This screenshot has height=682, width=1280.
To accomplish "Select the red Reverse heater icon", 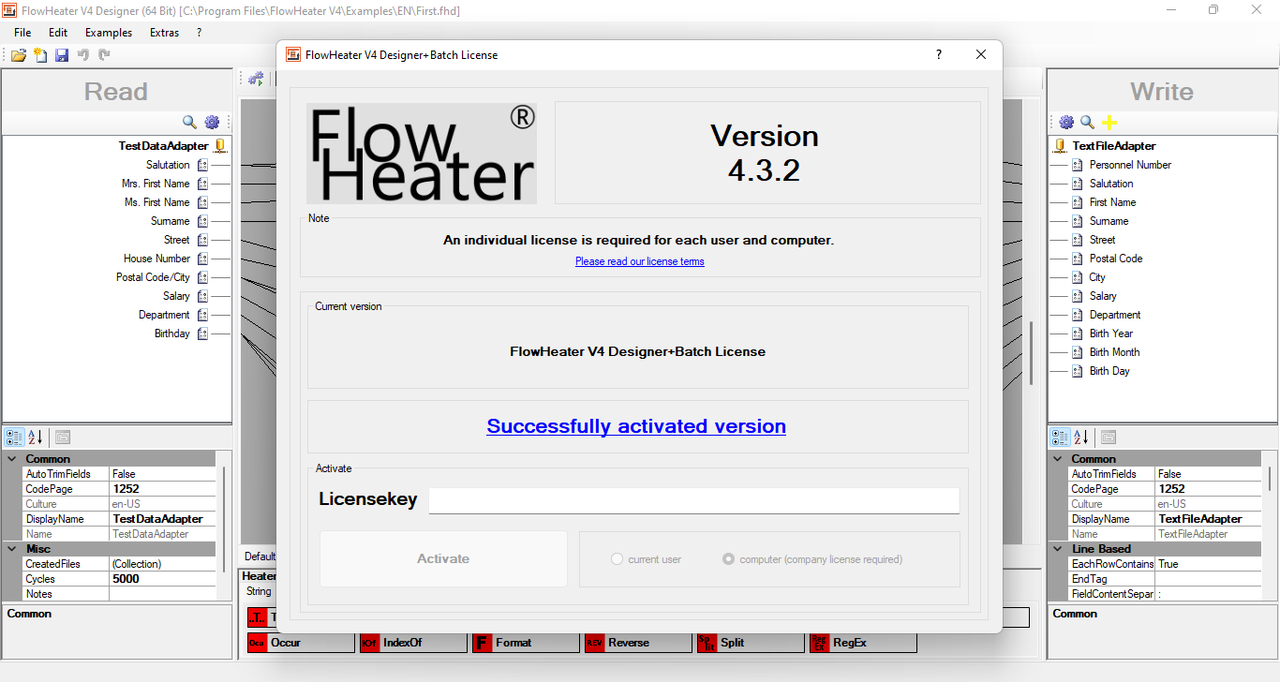I will 595,643.
